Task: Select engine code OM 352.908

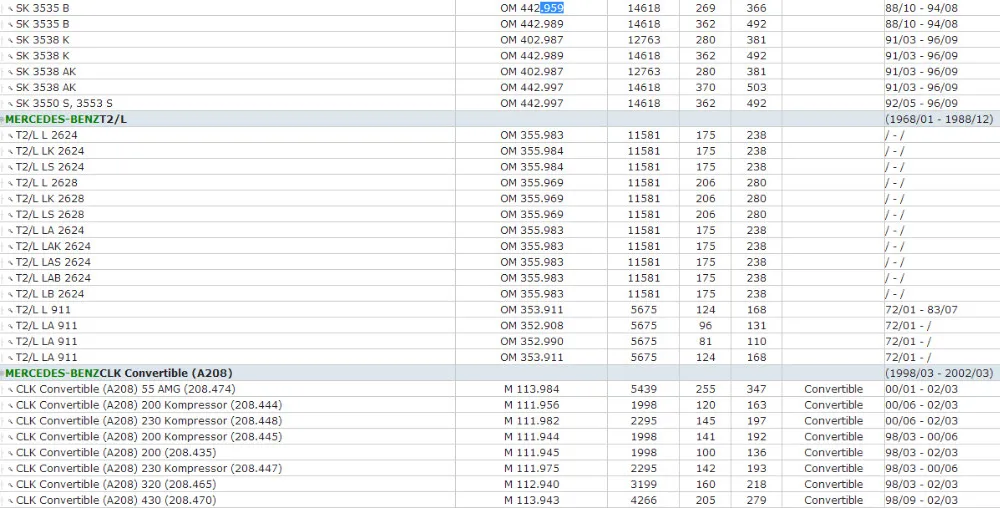Action: (532, 326)
